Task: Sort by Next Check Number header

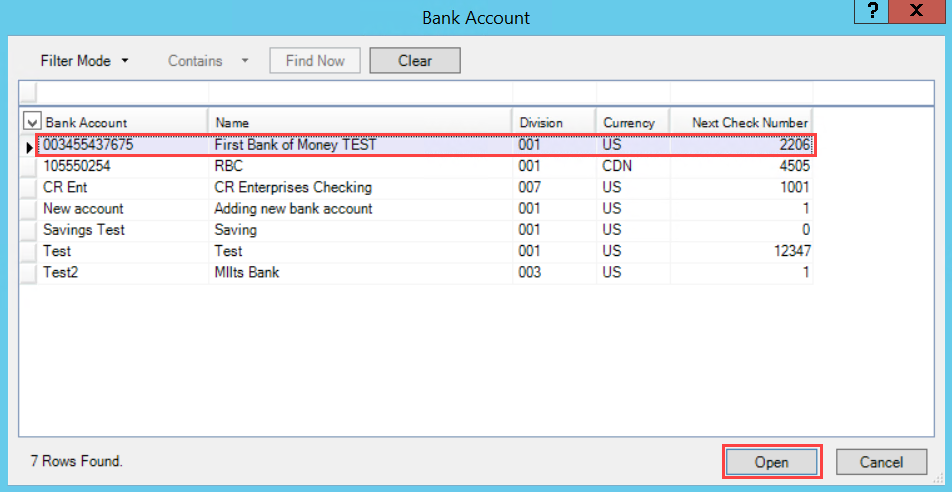Action: 742,123
